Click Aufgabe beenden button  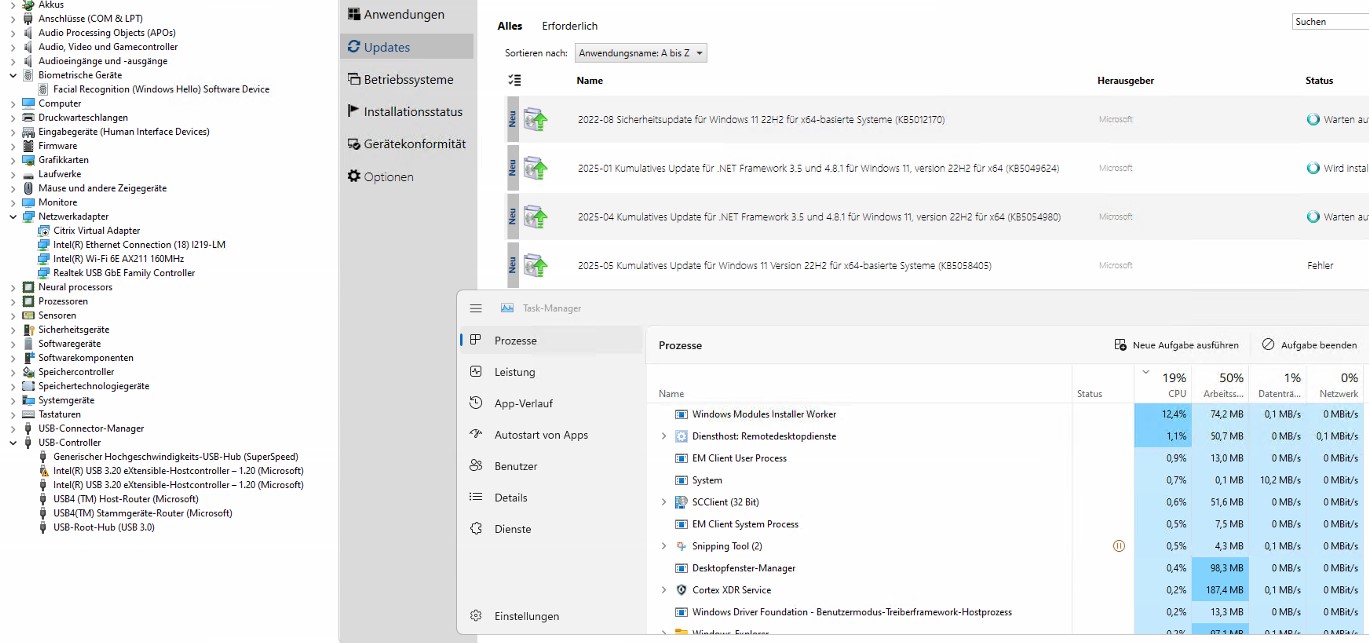[1309, 345]
